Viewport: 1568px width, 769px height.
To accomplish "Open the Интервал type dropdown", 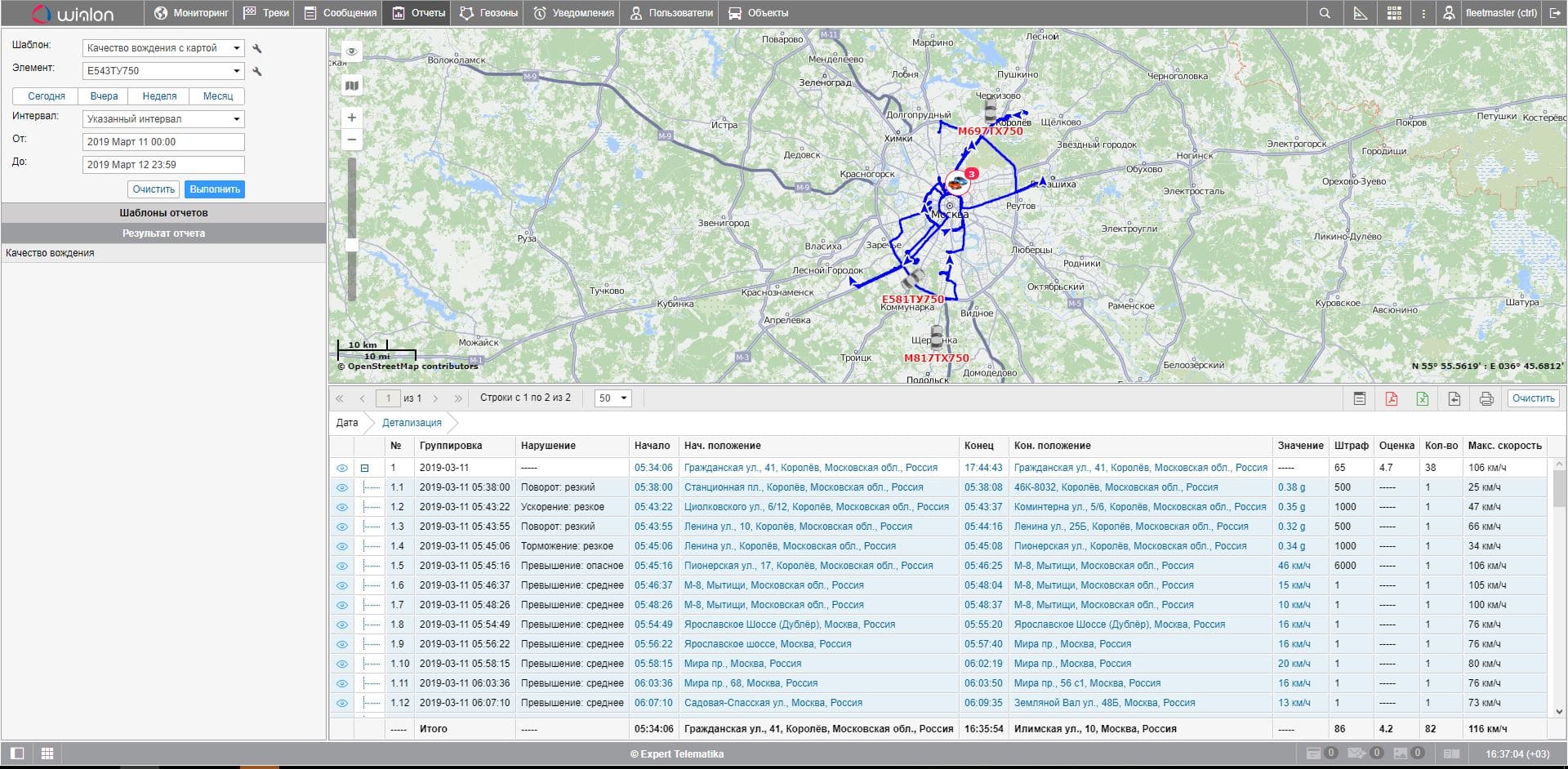I will (x=163, y=119).
